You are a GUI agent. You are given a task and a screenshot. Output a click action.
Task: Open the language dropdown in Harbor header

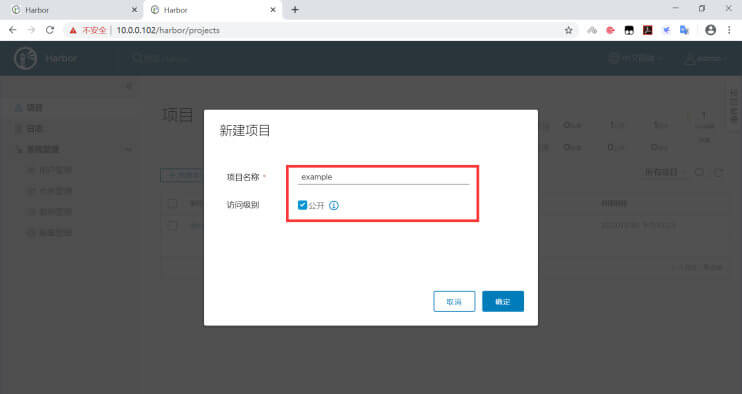[635, 59]
